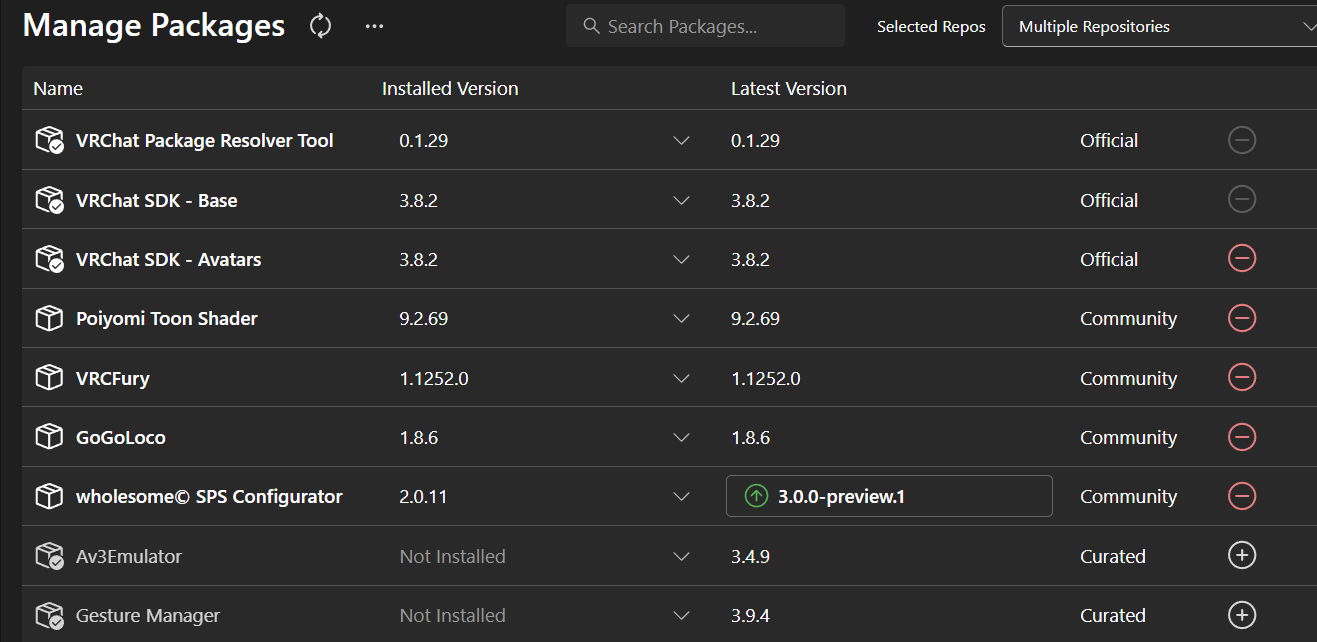Open GoGoLoco installed version dropdown
This screenshot has width=1317, height=642.
click(681, 437)
